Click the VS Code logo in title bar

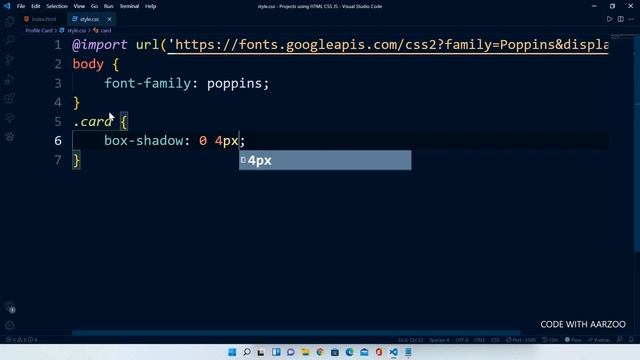click(7, 6)
